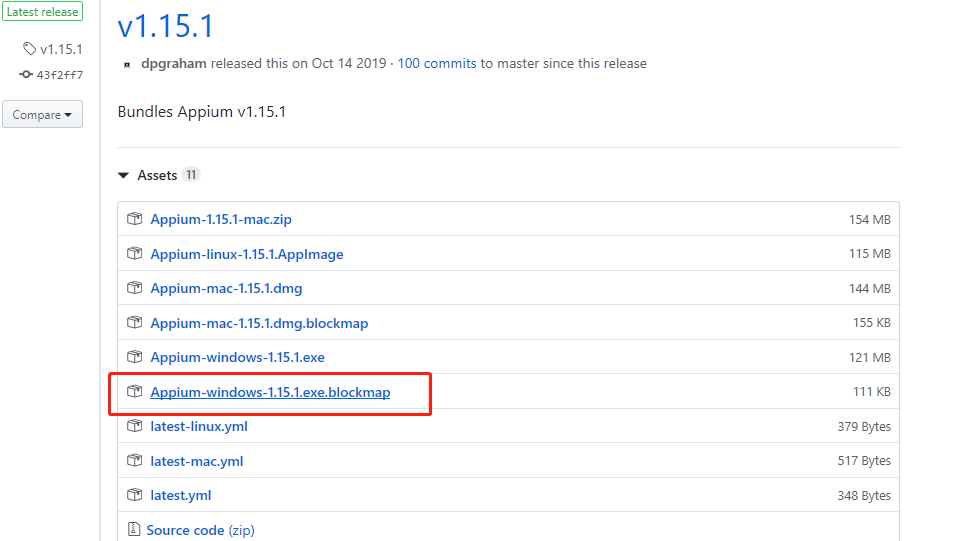Click the 115 MB file size
The height and width of the screenshot is (541, 963).
(870, 254)
